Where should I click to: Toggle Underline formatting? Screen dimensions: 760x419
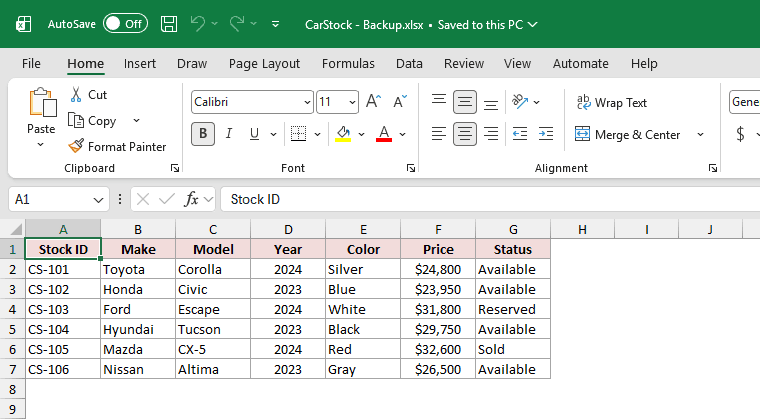click(x=254, y=134)
